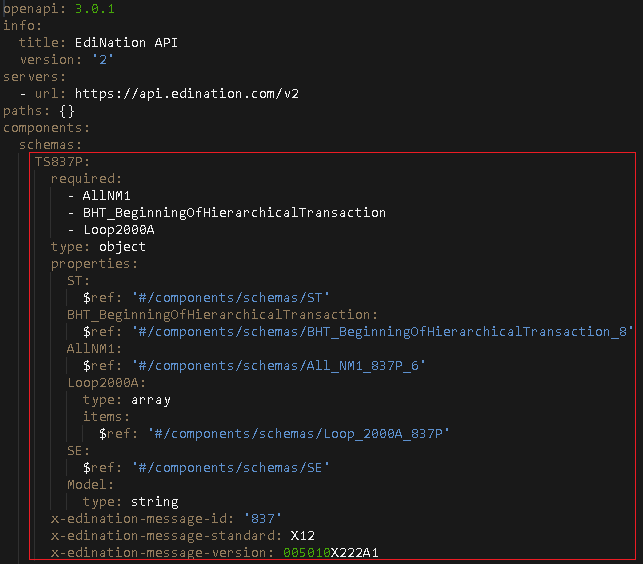Click the '#/components/schemas/ST' reference
The height and width of the screenshot is (564, 643).
point(230,298)
